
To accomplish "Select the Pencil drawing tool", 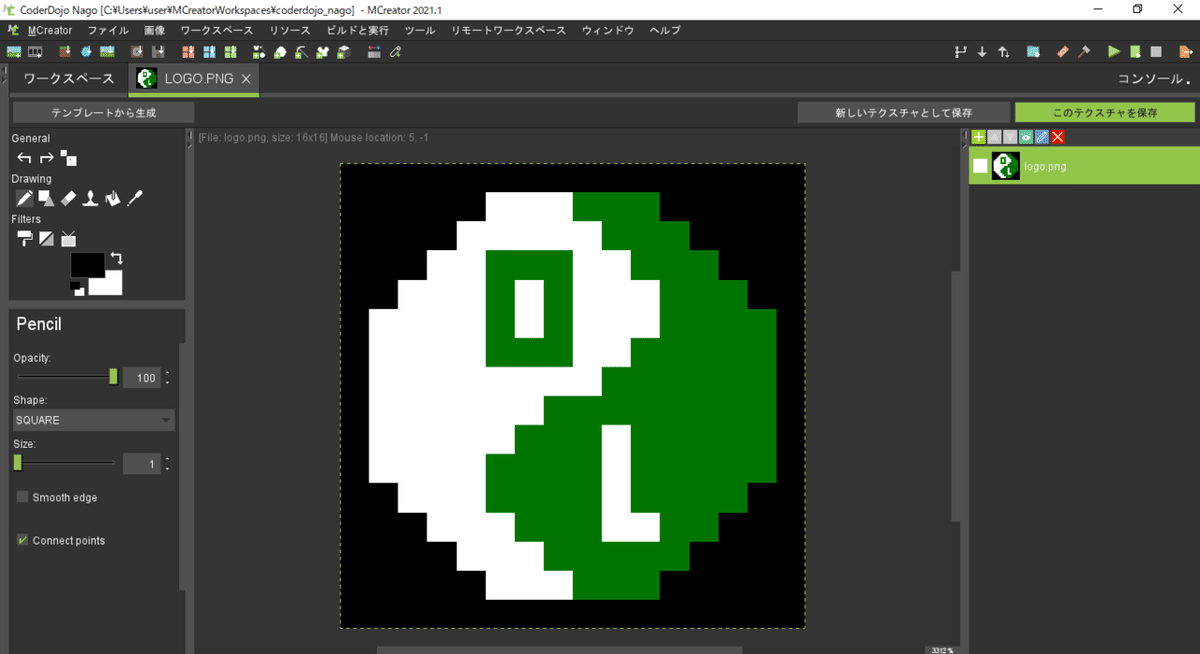I will click(x=24, y=198).
